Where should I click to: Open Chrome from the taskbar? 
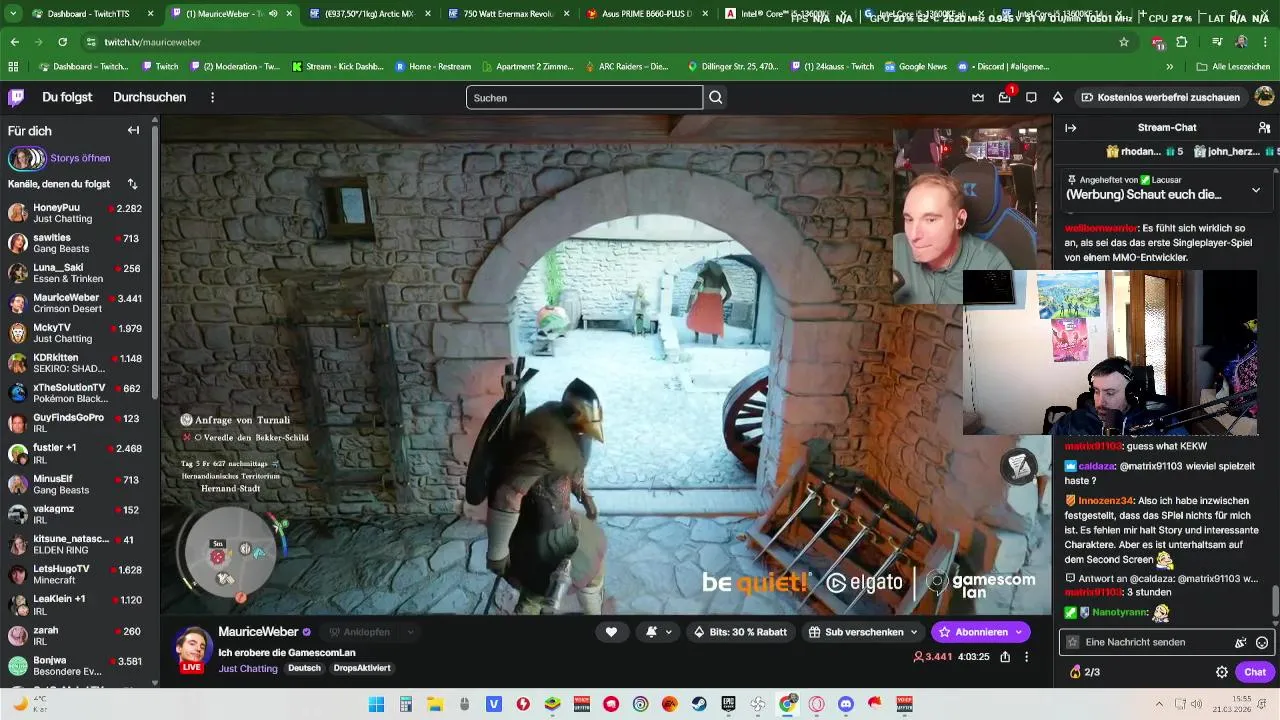(787, 704)
